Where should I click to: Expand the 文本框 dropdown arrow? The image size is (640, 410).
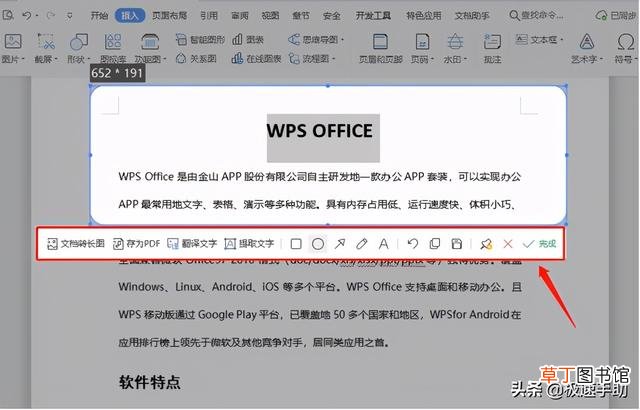coord(562,40)
